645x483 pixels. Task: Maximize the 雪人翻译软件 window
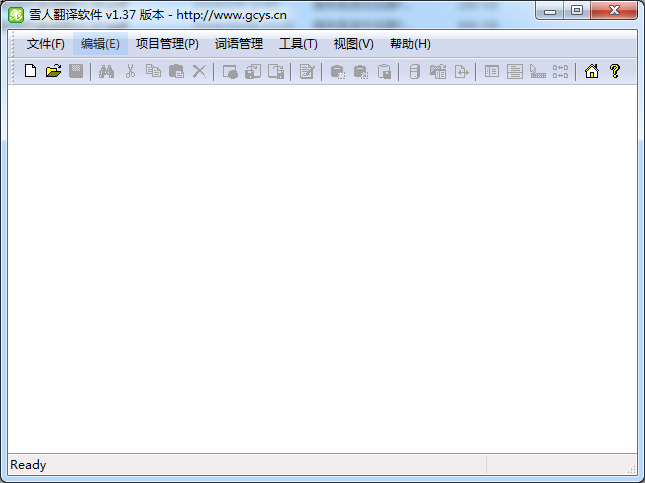tap(577, 11)
